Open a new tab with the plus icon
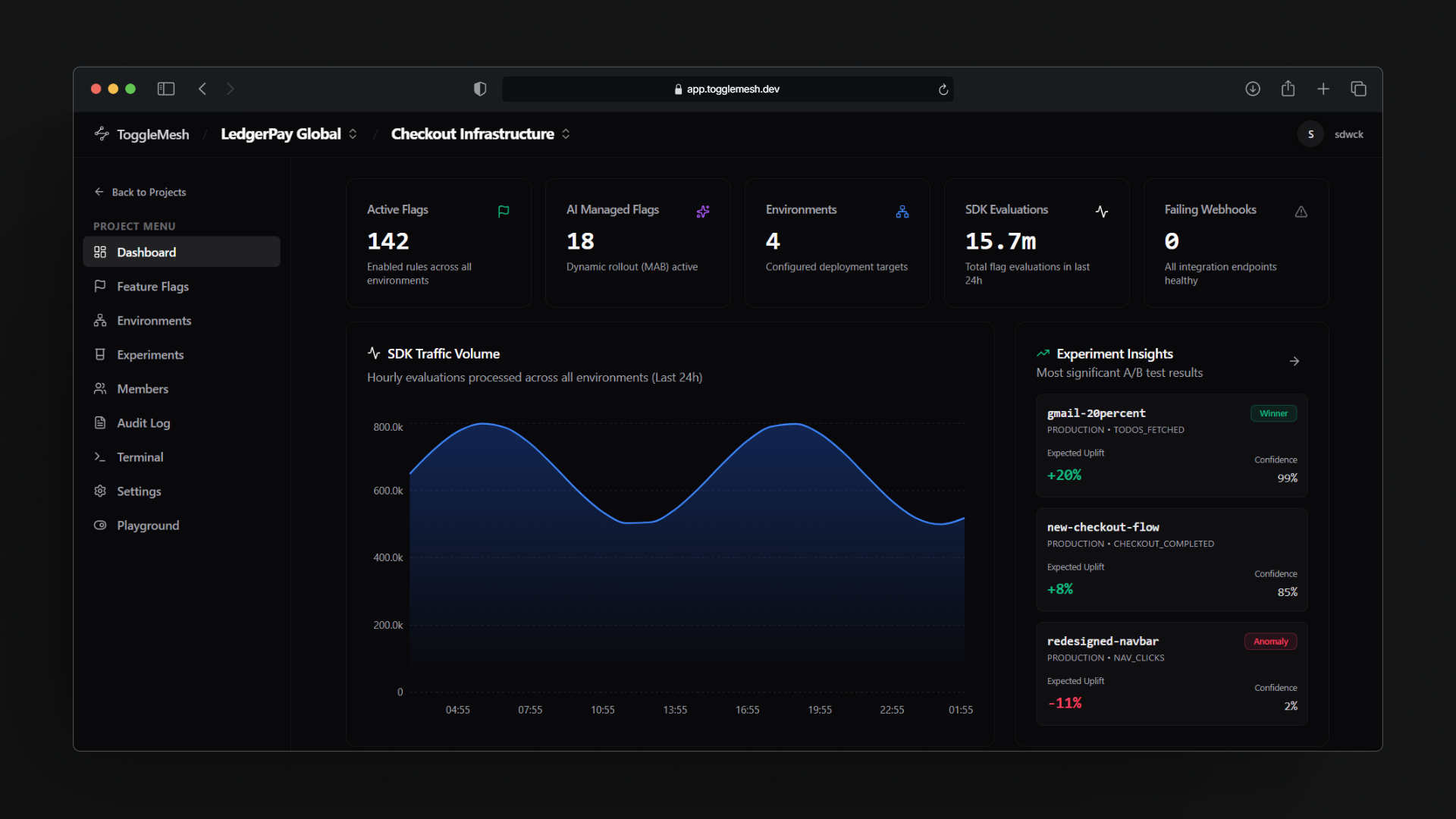Viewport: 1456px width, 819px height. click(1323, 89)
